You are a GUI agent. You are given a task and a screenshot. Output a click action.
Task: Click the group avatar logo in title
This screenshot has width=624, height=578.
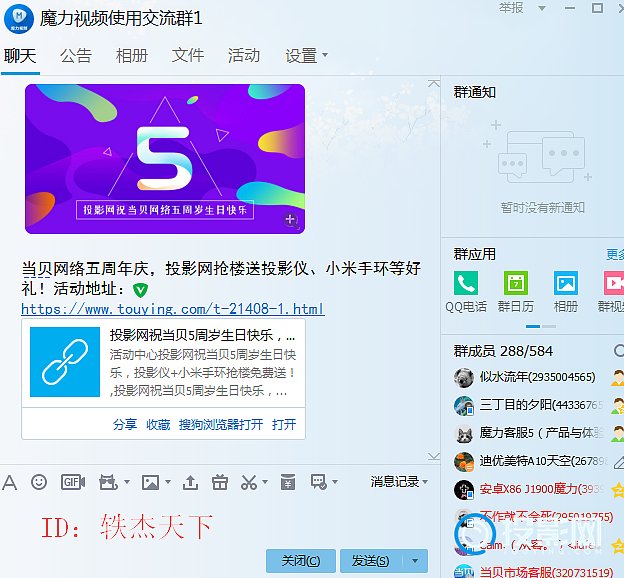(x=19, y=19)
